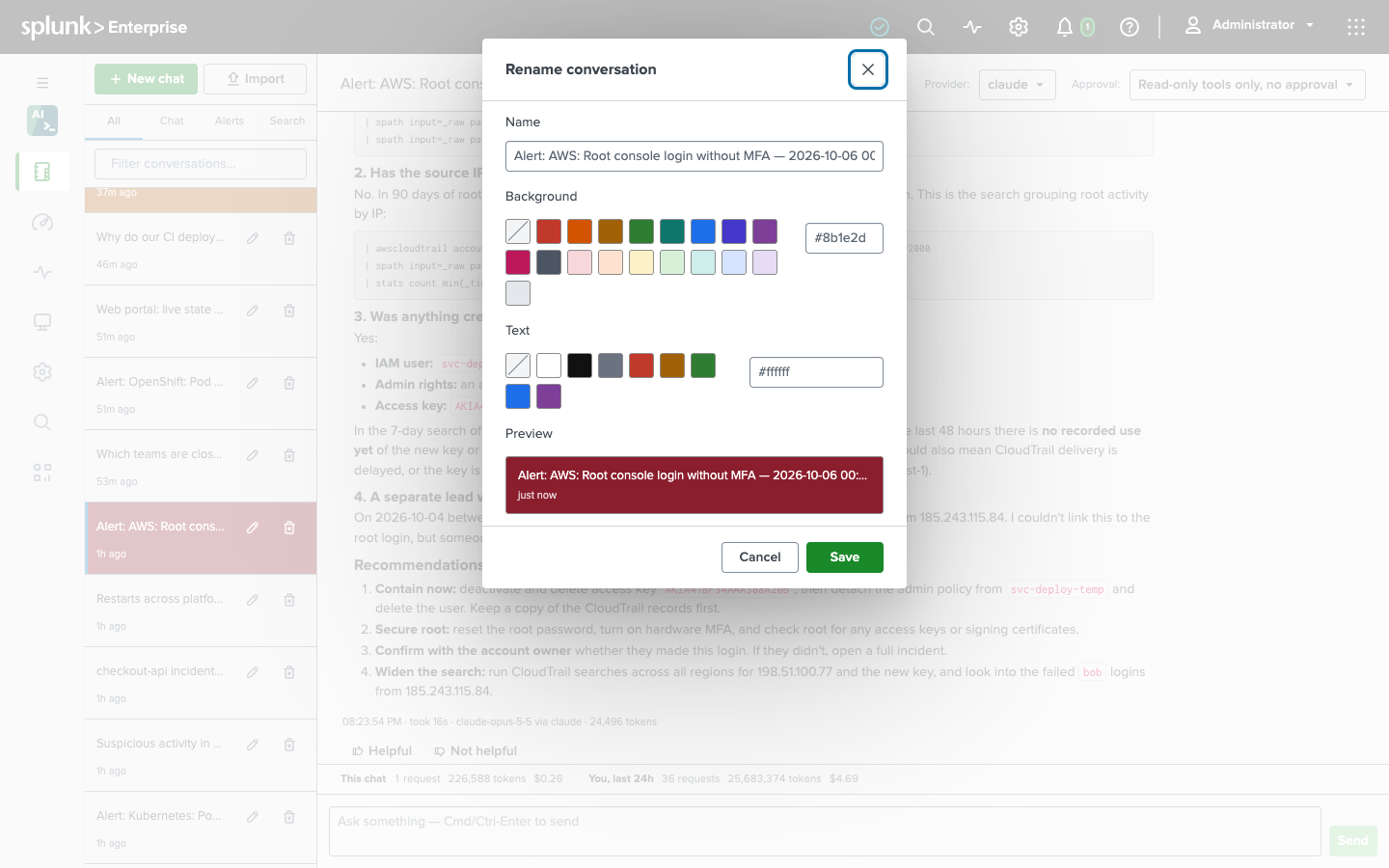Select the magenta background swatch

point(518,262)
